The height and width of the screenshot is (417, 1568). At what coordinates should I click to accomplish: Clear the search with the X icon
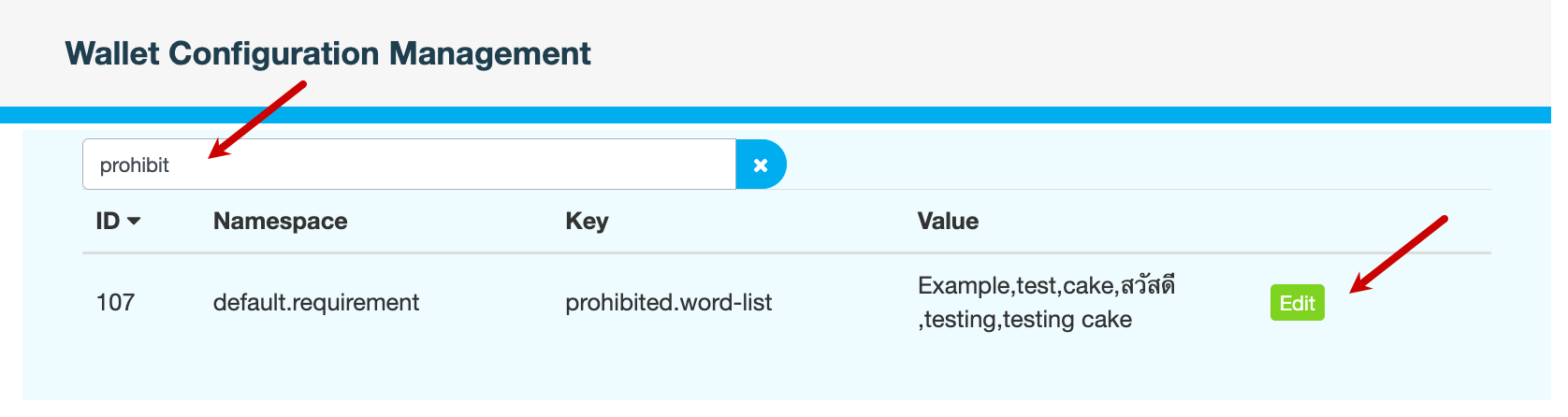click(x=761, y=165)
